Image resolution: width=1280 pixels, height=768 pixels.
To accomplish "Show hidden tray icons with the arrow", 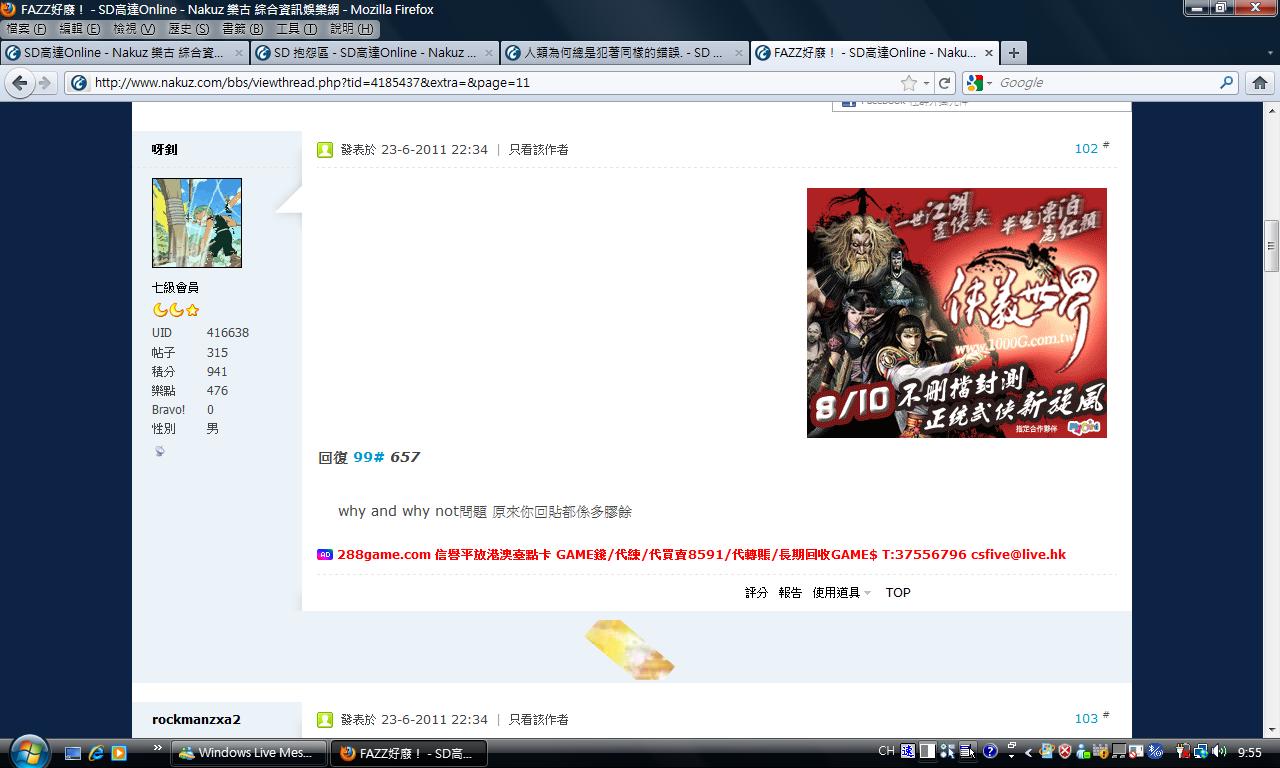I will [x=1027, y=753].
